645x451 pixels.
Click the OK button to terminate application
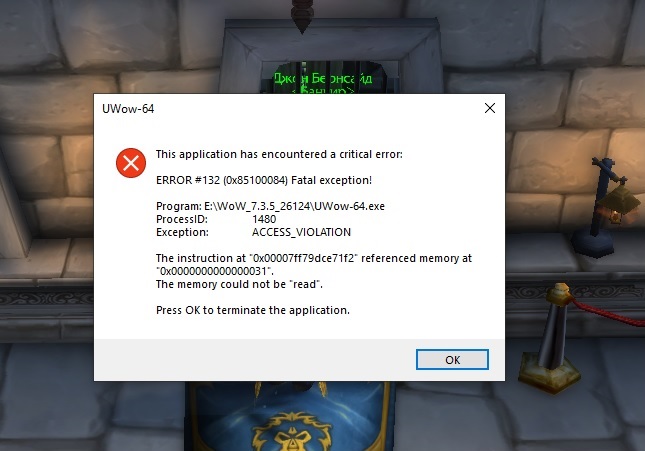click(452, 360)
